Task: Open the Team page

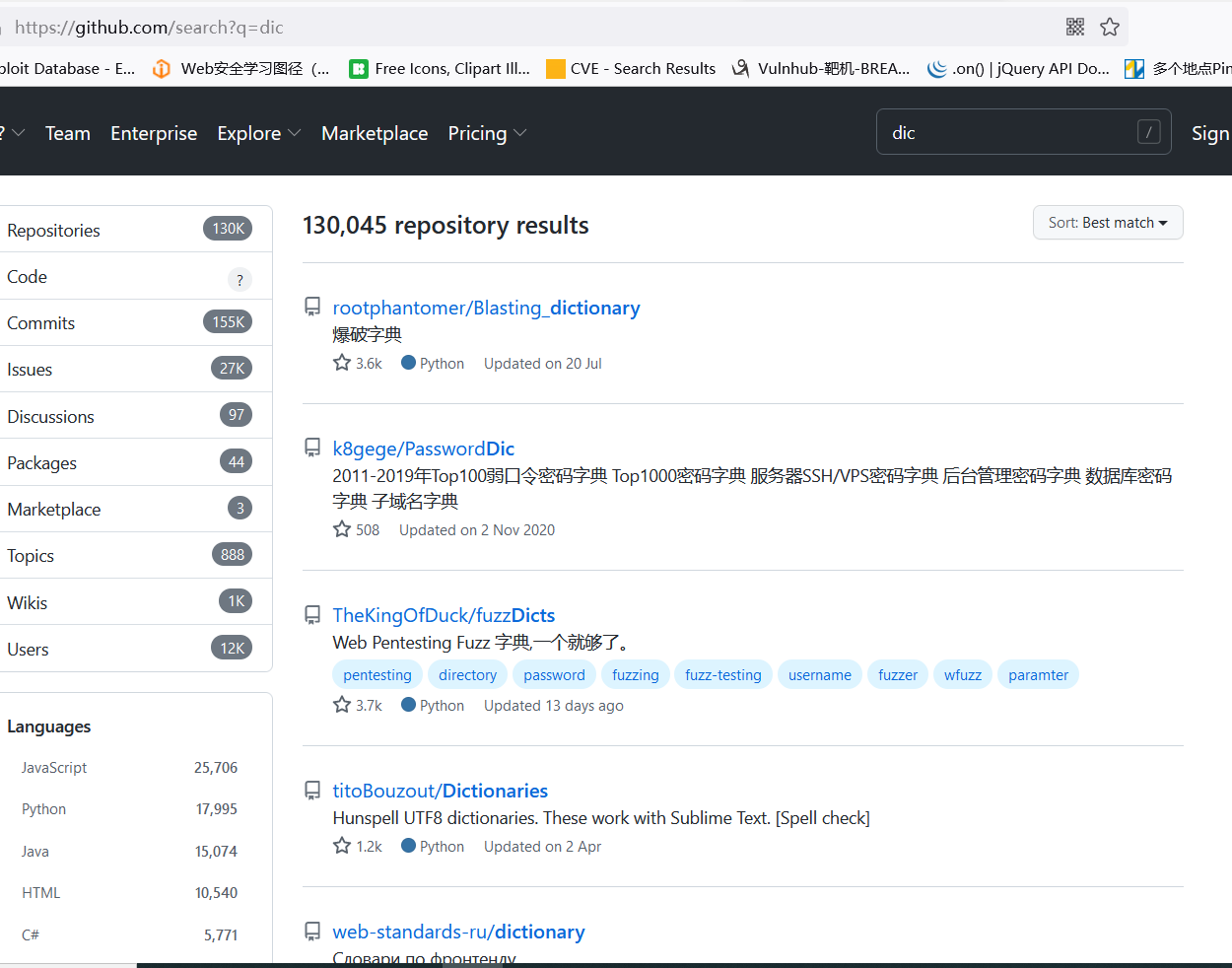Action: (68, 133)
